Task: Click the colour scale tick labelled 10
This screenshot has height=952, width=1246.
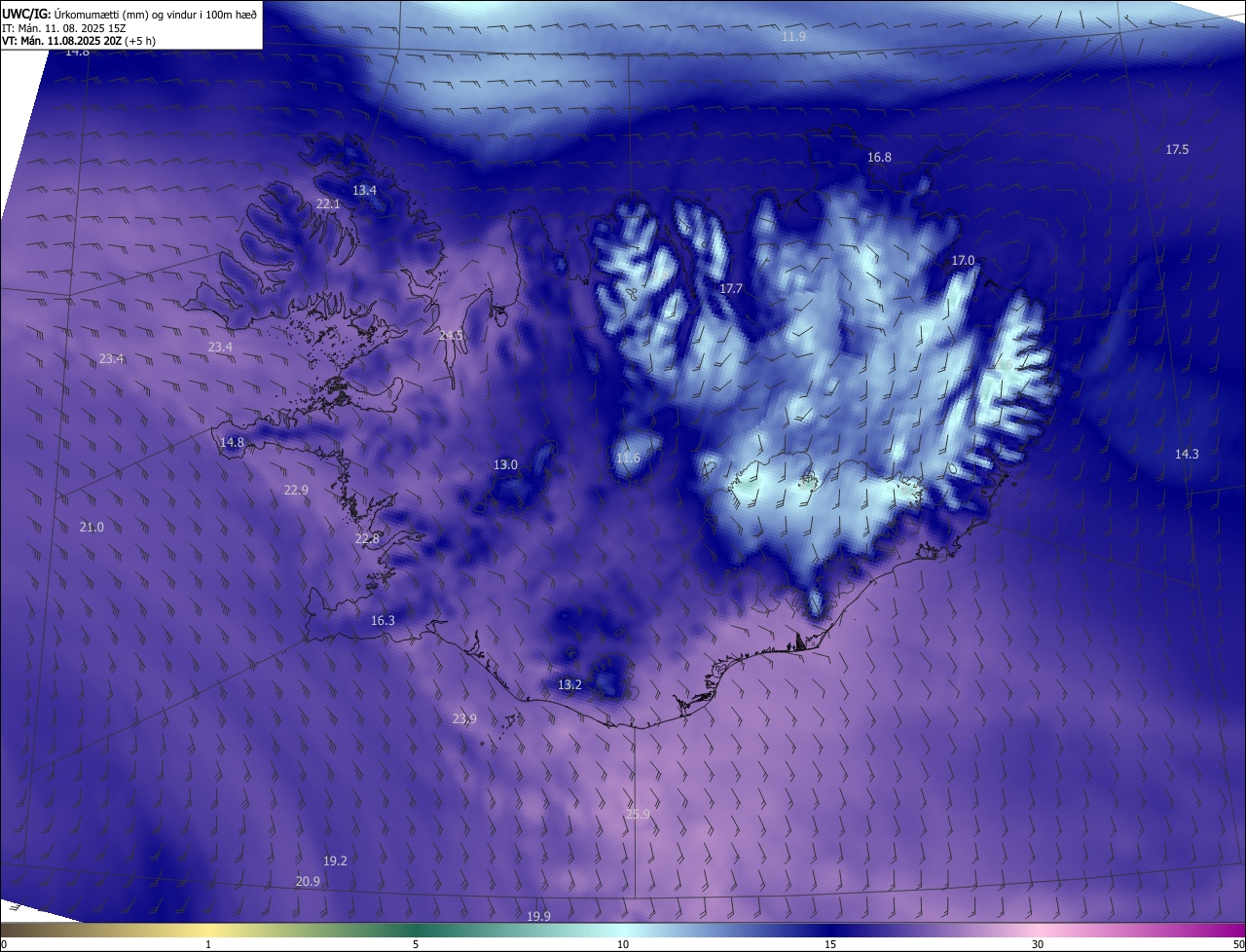Action: pos(623,944)
